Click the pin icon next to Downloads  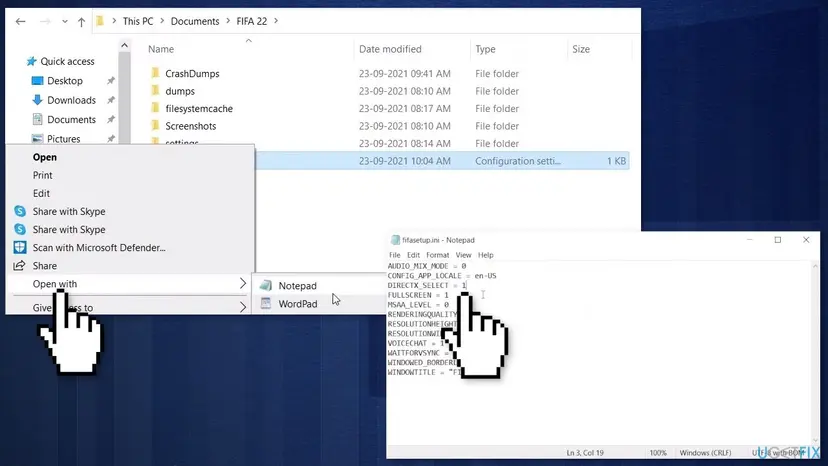pyautogui.click(x=111, y=100)
